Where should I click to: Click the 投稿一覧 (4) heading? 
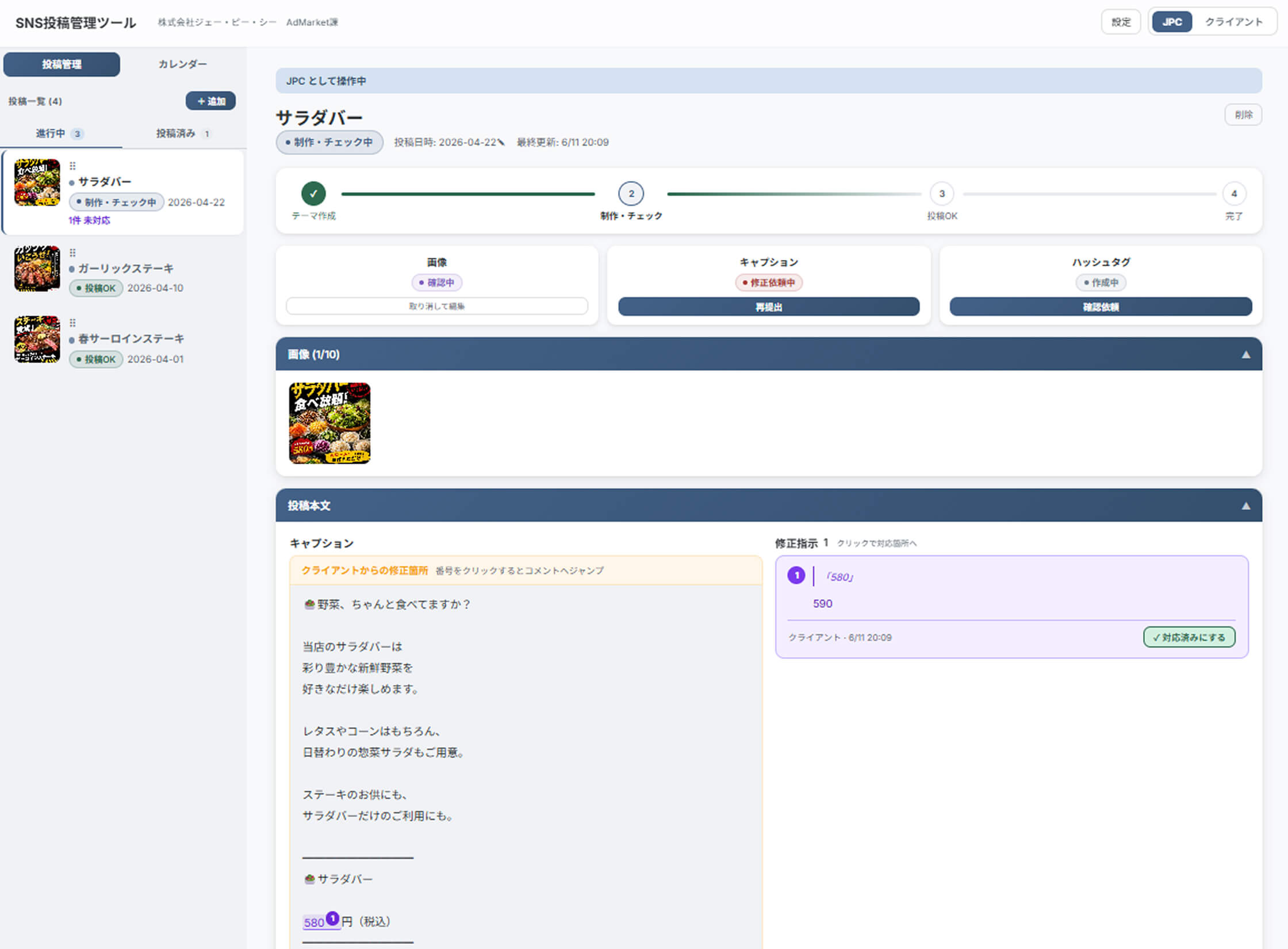[x=35, y=101]
